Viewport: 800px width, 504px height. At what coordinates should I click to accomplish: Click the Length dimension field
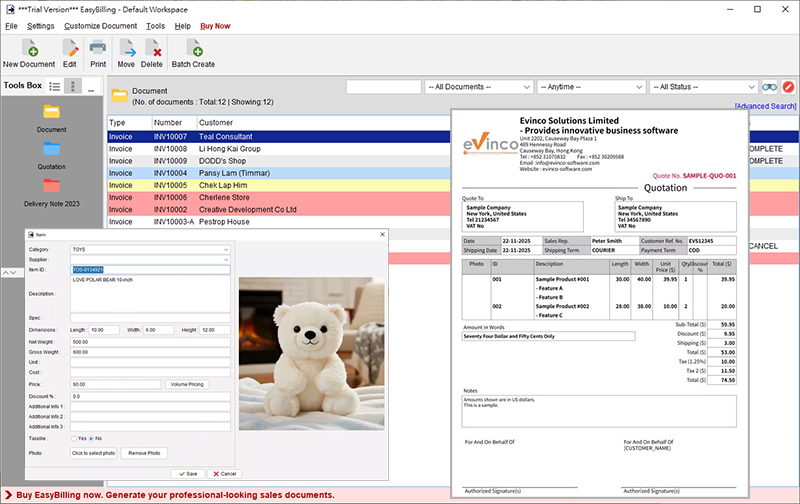click(x=104, y=330)
